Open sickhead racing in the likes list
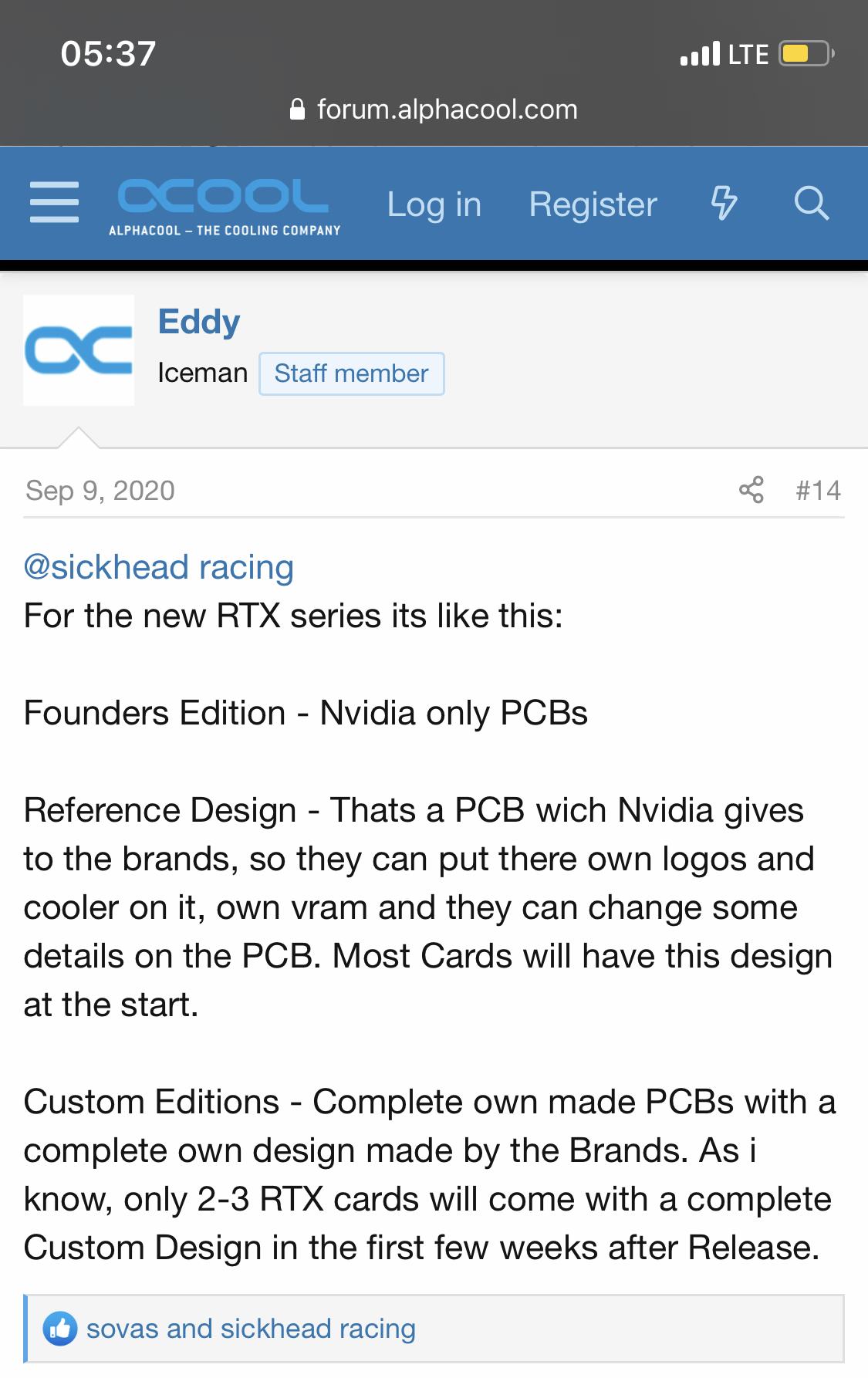The height and width of the screenshot is (1378, 868). pos(318,1329)
